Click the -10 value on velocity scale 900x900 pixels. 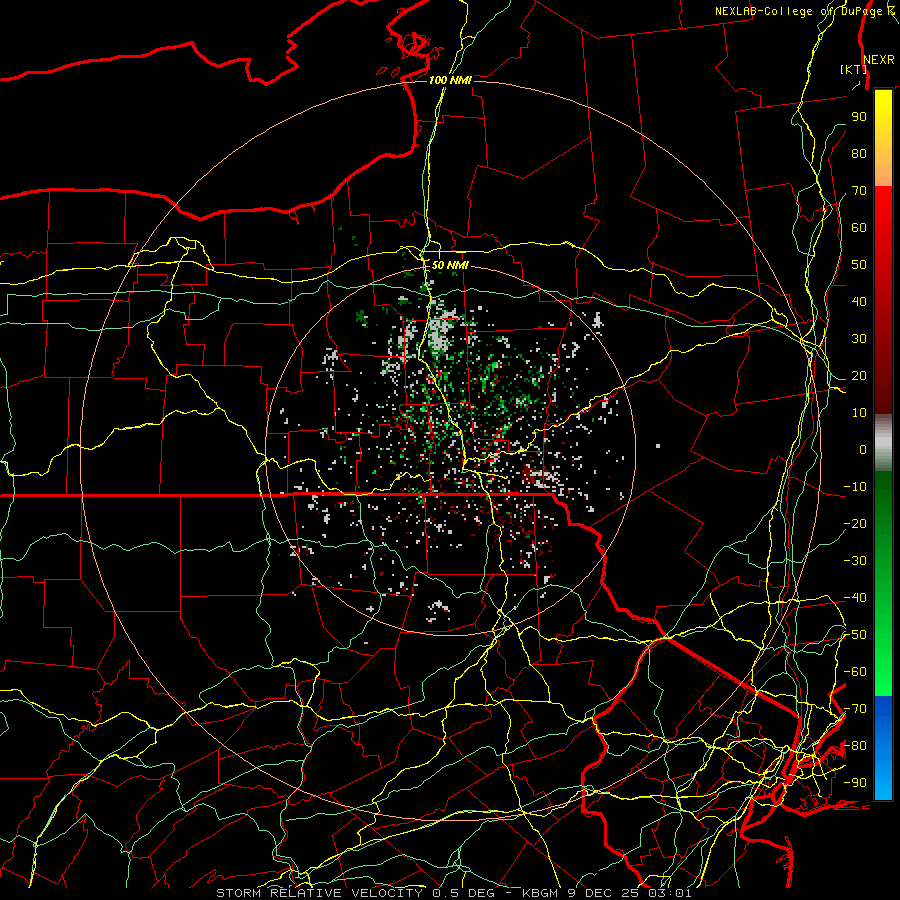click(x=855, y=487)
